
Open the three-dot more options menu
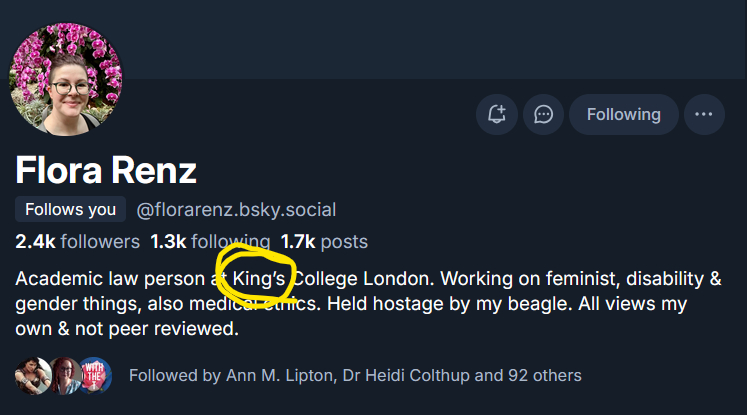click(x=704, y=114)
